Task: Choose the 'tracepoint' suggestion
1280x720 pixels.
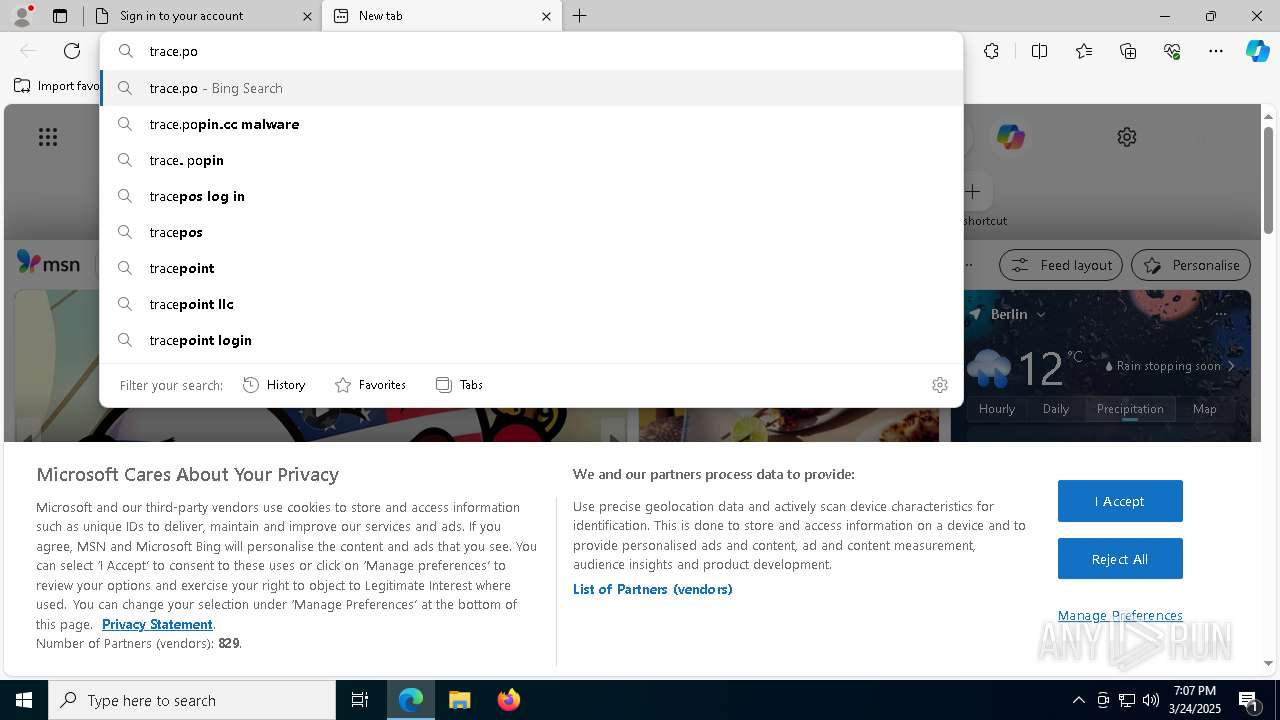Action: tap(531, 268)
